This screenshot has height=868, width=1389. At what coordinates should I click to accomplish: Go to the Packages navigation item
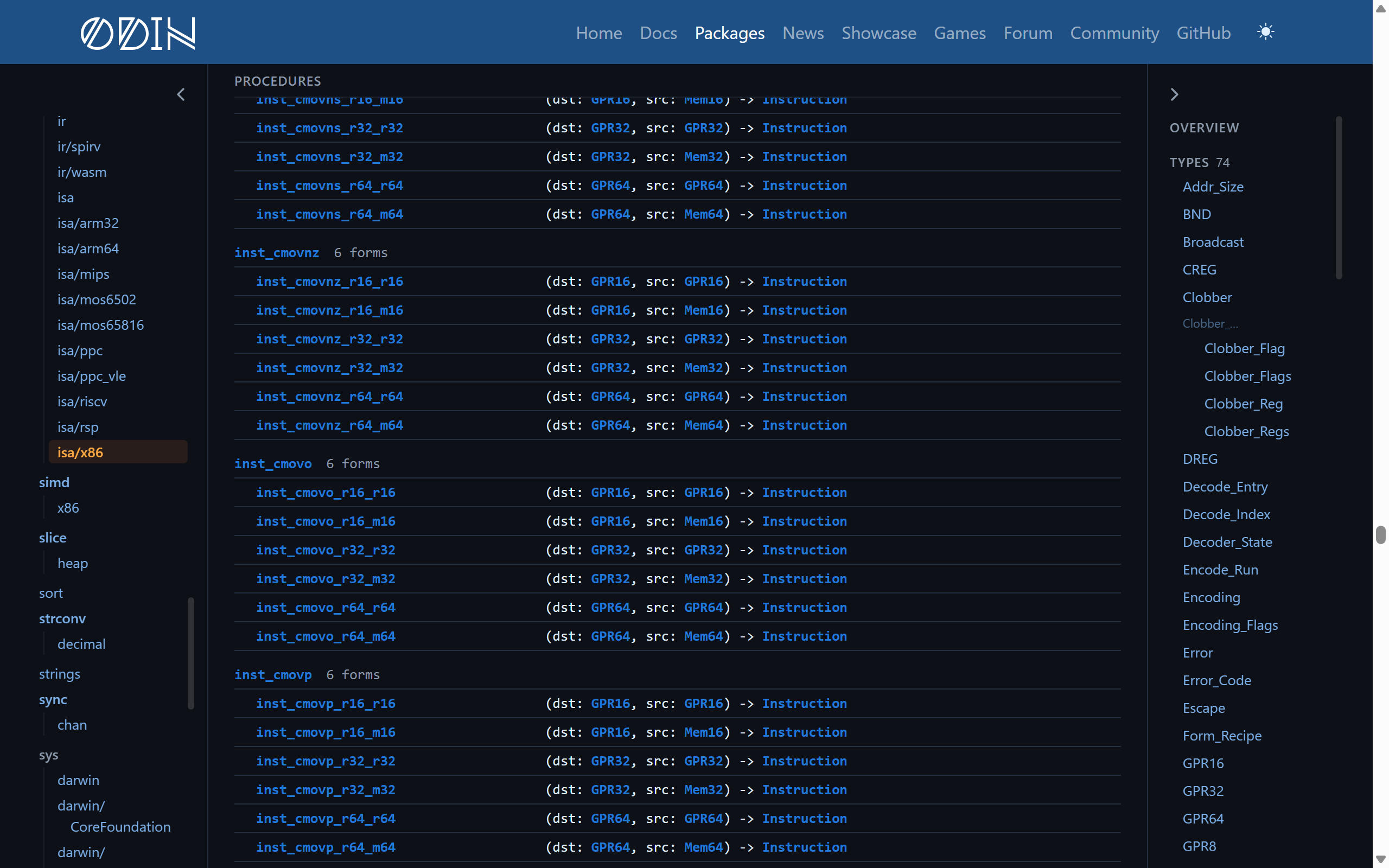[x=730, y=33]
